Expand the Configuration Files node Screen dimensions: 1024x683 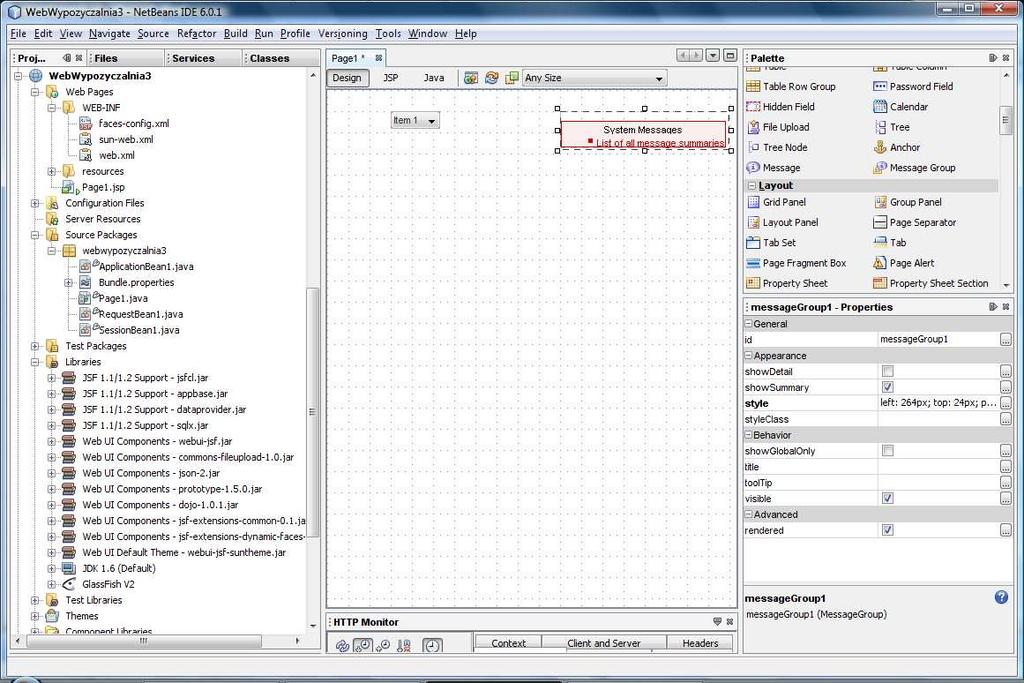[35, 203]
